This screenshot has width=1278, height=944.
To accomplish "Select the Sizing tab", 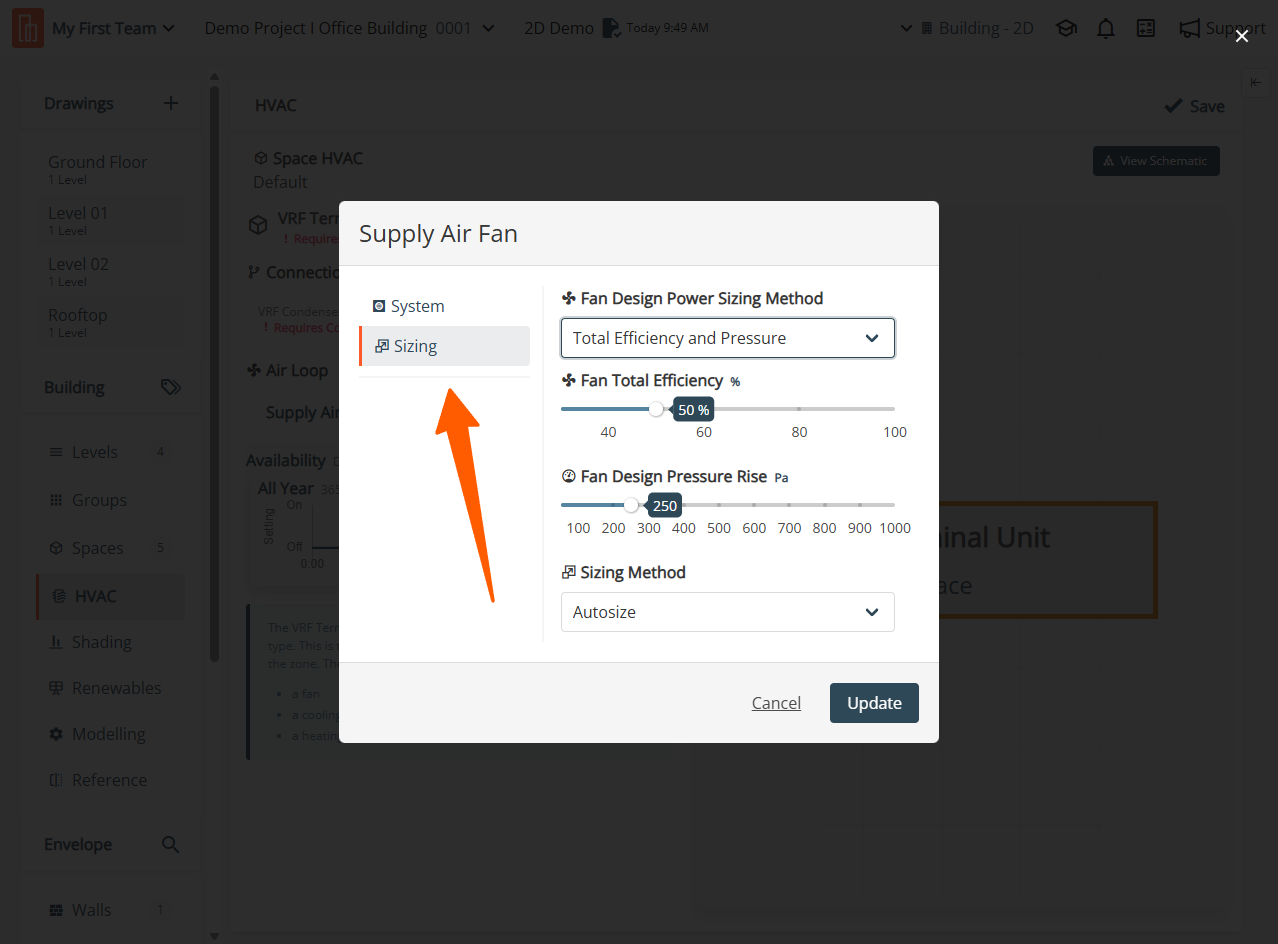I will 444,346.
